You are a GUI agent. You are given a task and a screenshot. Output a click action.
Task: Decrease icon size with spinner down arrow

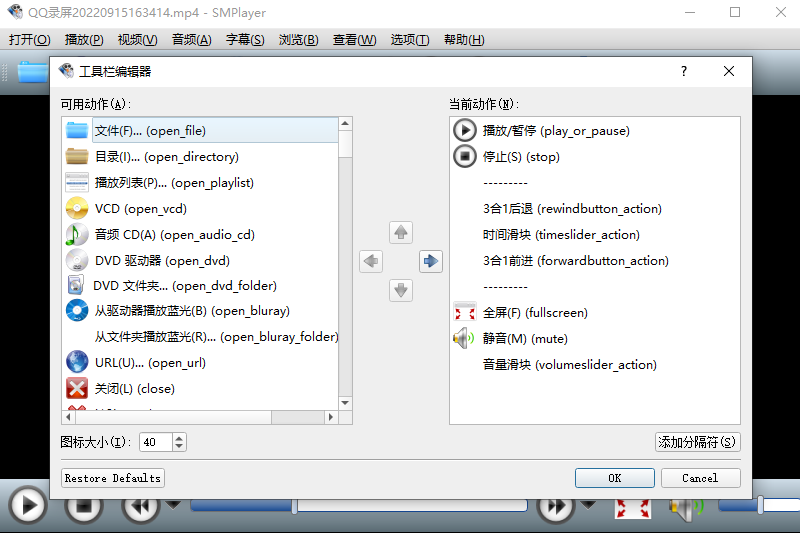(x=178, y=446)
